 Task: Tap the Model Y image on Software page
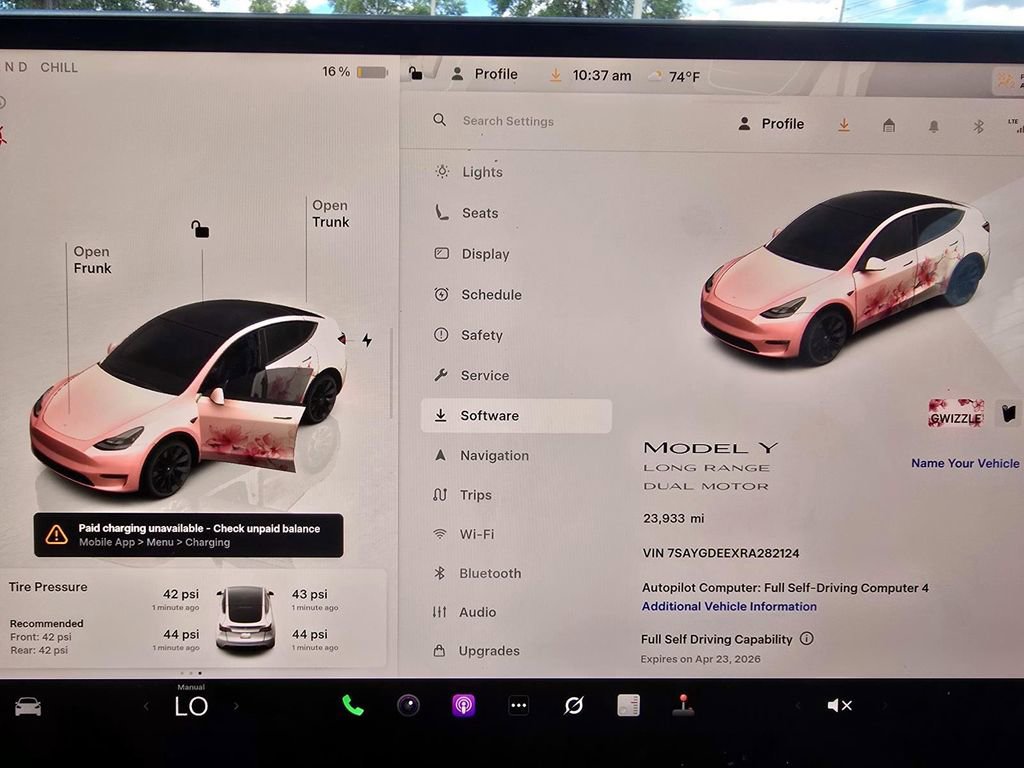pos(844,277)
